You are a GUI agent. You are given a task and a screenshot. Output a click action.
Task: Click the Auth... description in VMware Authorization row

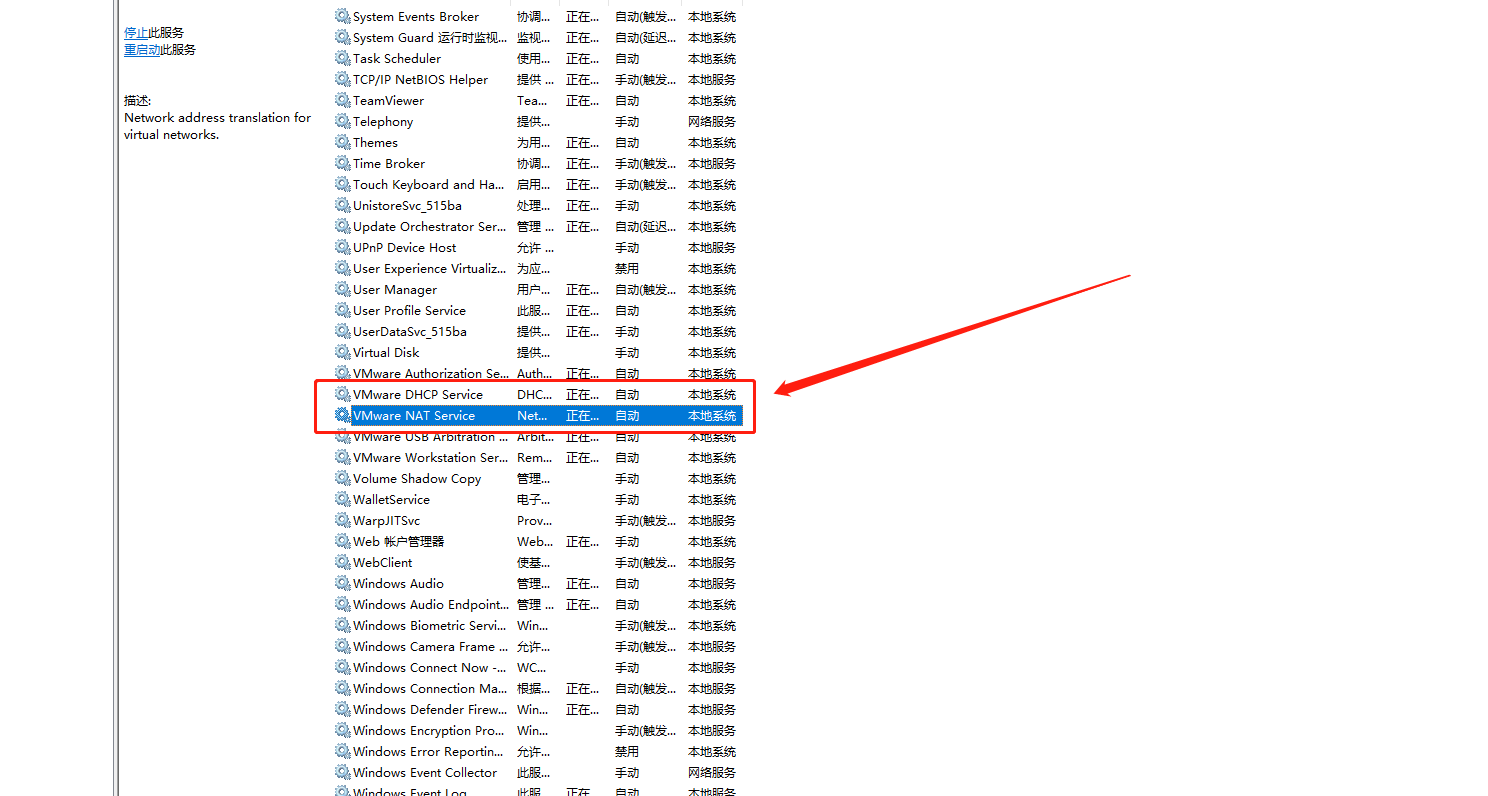click(x=534, y=374)
